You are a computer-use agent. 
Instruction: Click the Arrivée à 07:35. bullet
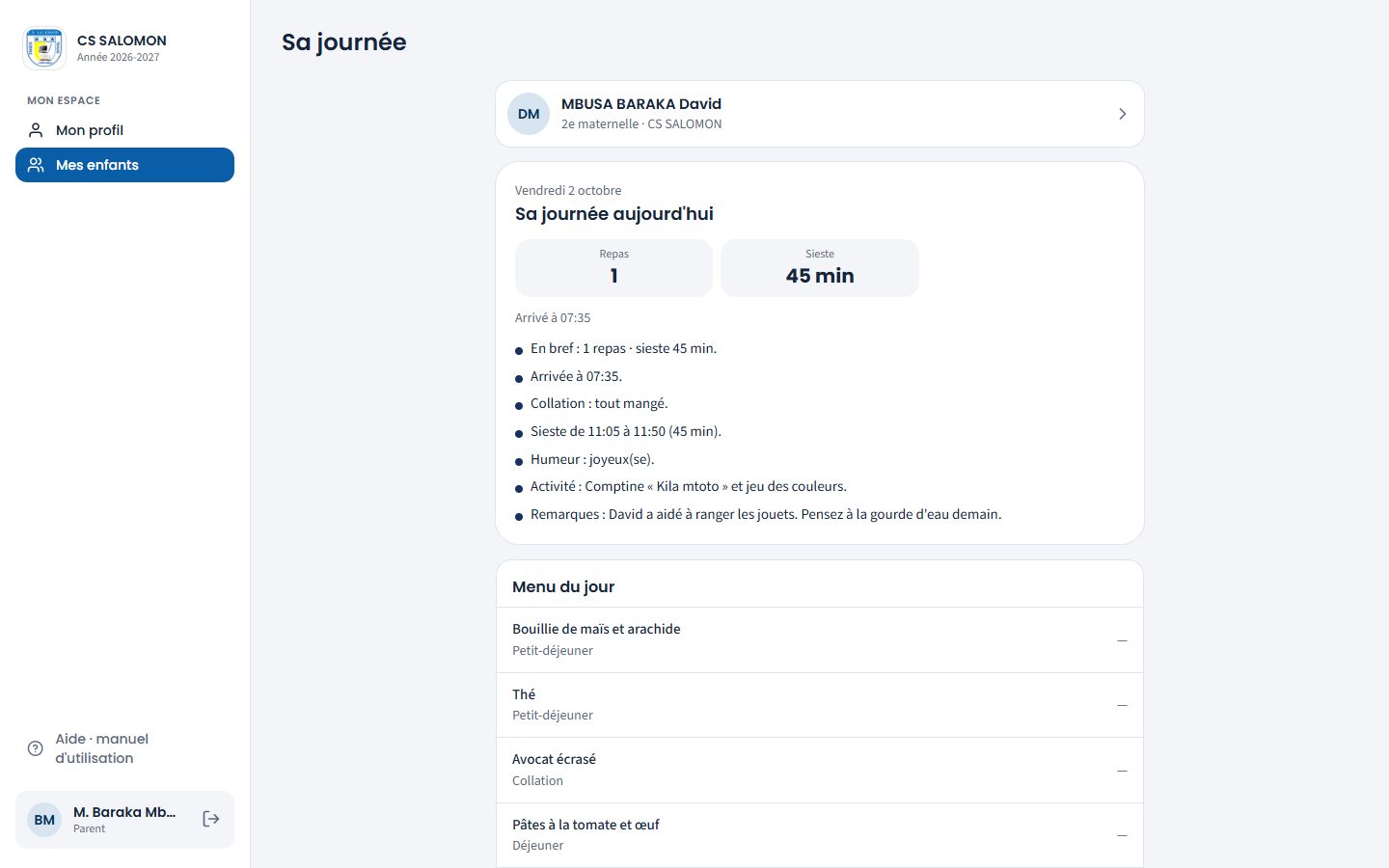(576, 376)
